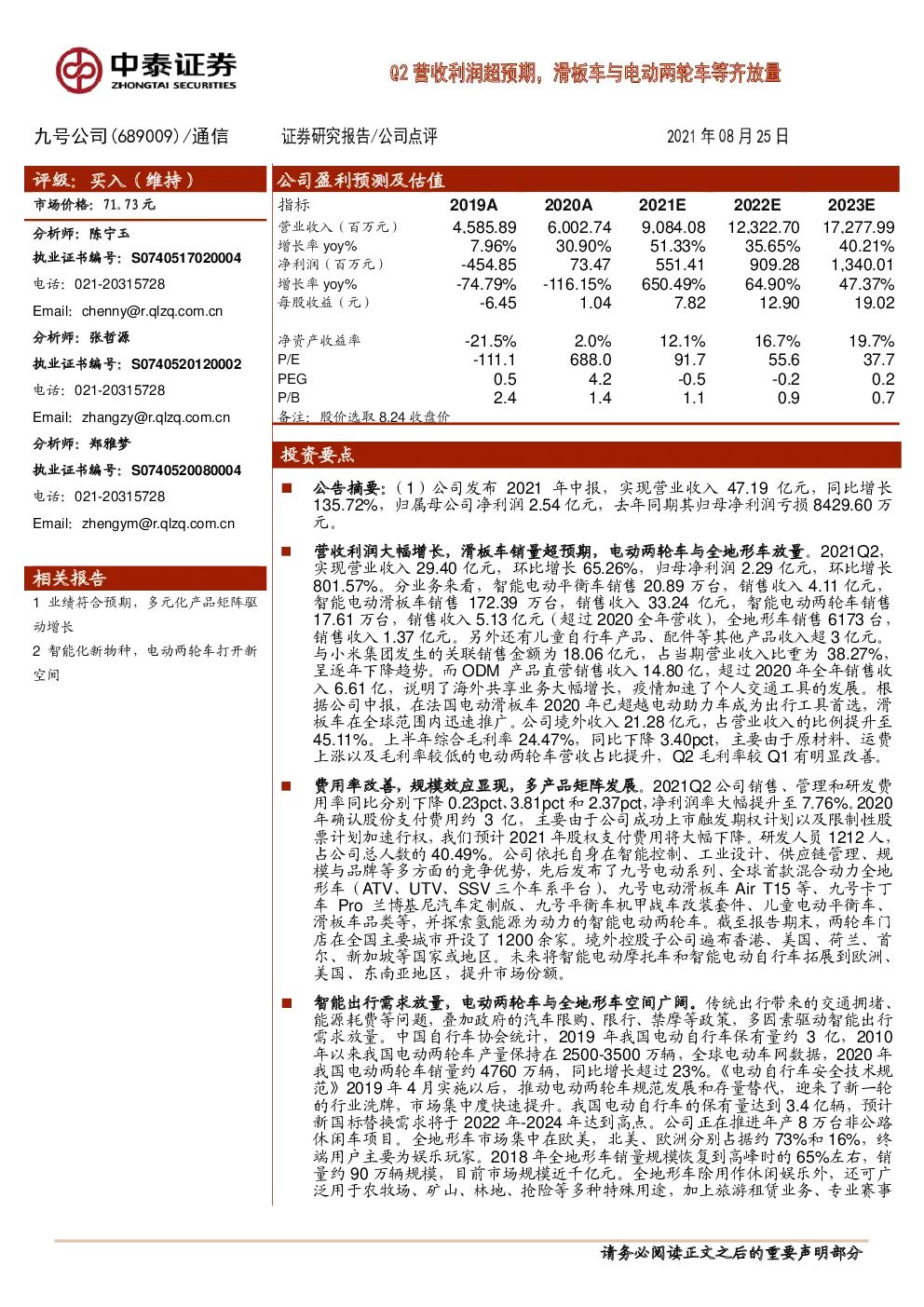
Task: Open related report 1 业绩符合预期
Action: click(145, 615)
